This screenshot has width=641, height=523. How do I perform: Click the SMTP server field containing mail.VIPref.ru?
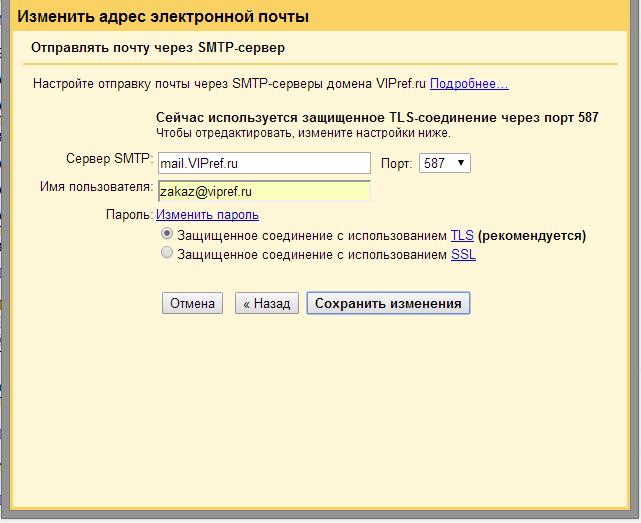click(x=264, y=163)
